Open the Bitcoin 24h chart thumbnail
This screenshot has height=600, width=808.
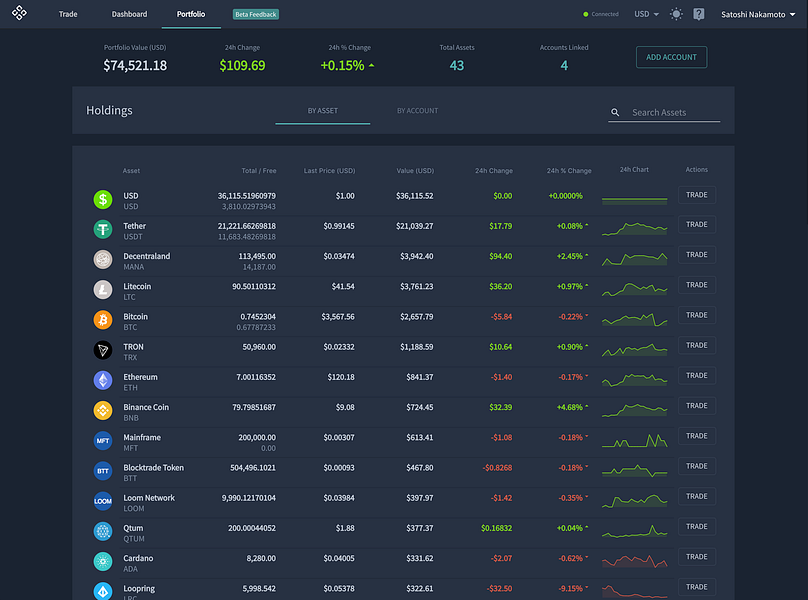tap(634, 320)
